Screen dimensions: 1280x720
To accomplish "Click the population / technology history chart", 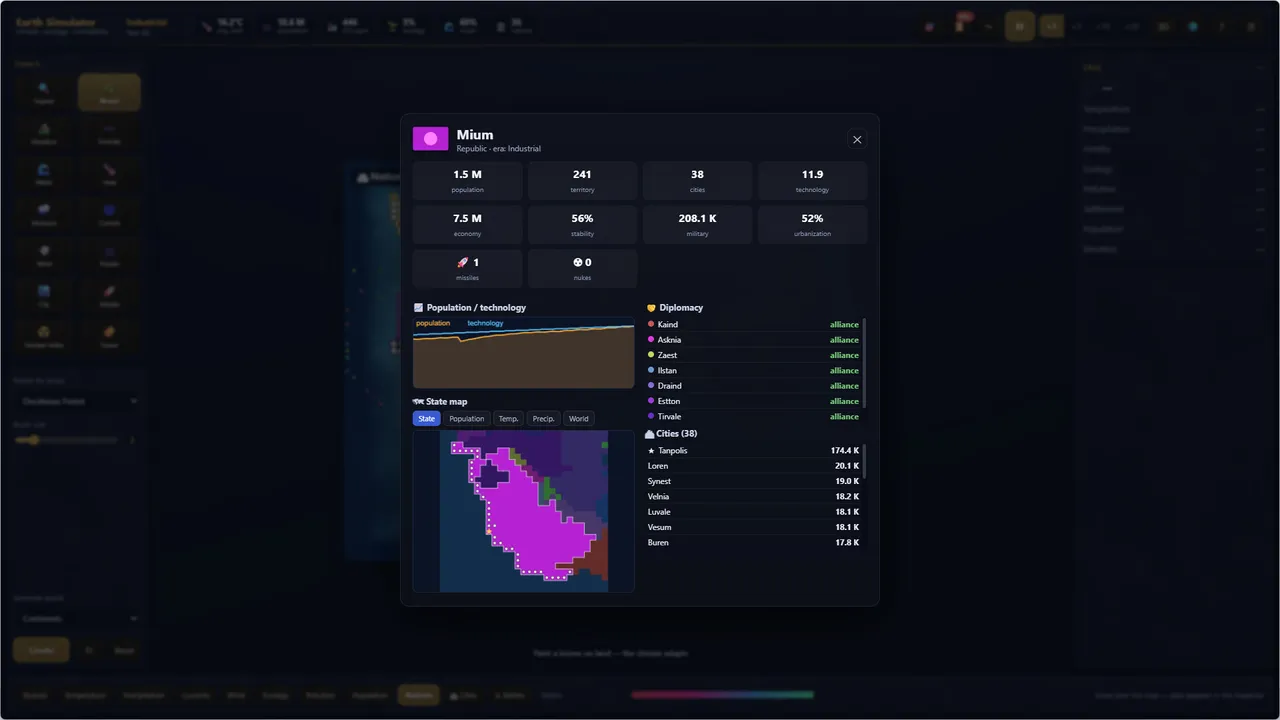I will (x=524, y=353).
